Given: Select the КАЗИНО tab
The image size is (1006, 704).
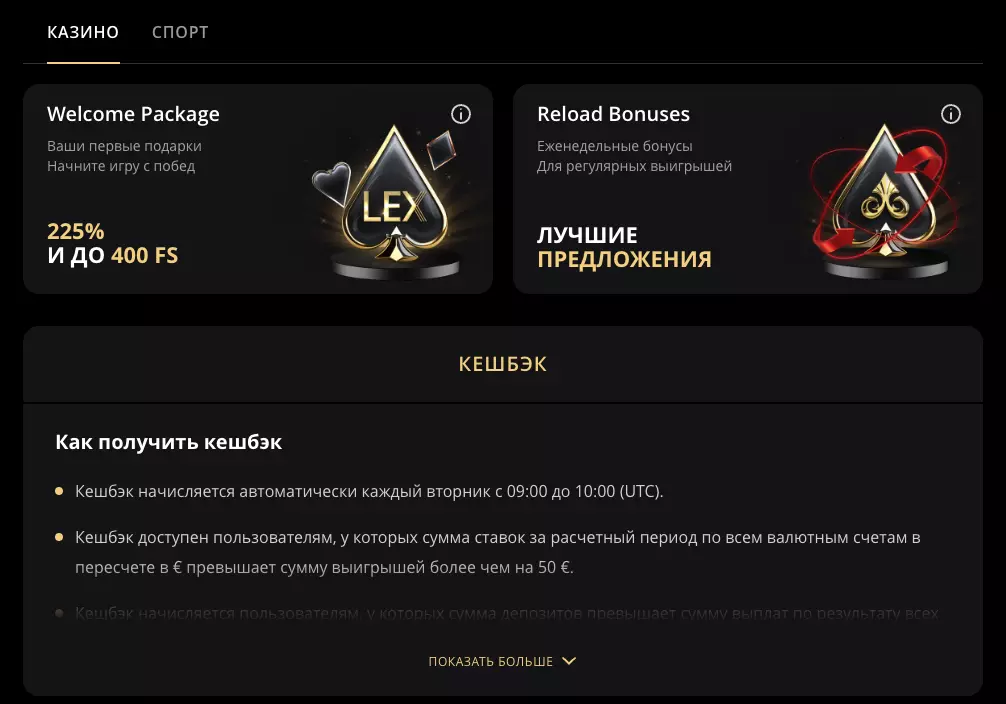Looking at the screenshot, I should pyautogui.click(x=81, y=32).
